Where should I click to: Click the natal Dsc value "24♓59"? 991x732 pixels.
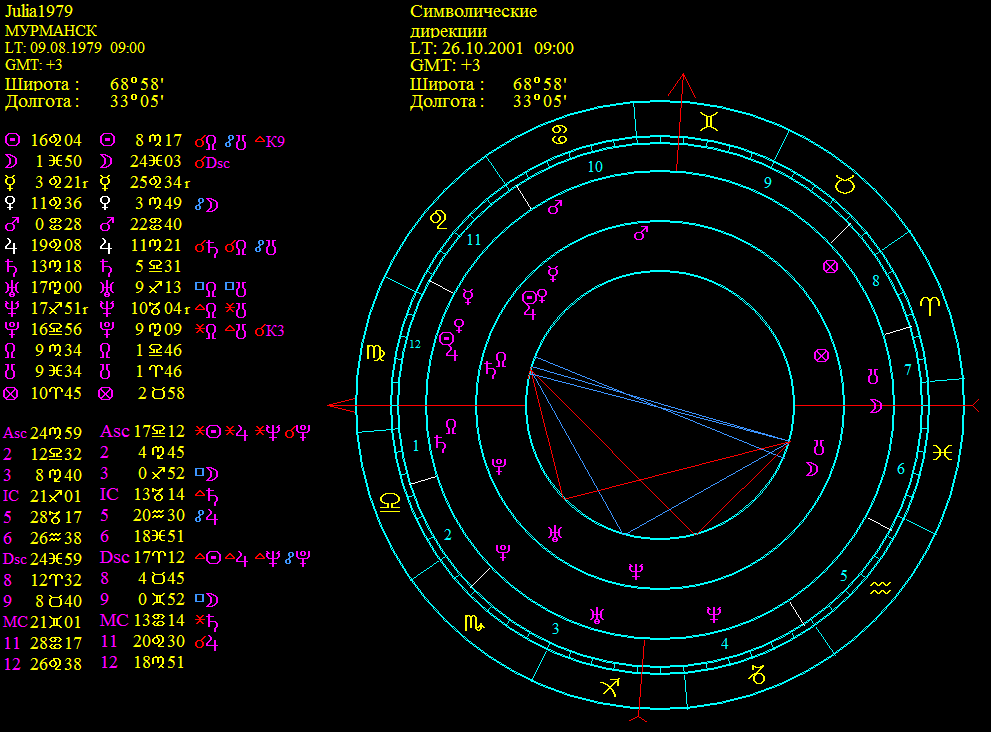click(56, 559)
